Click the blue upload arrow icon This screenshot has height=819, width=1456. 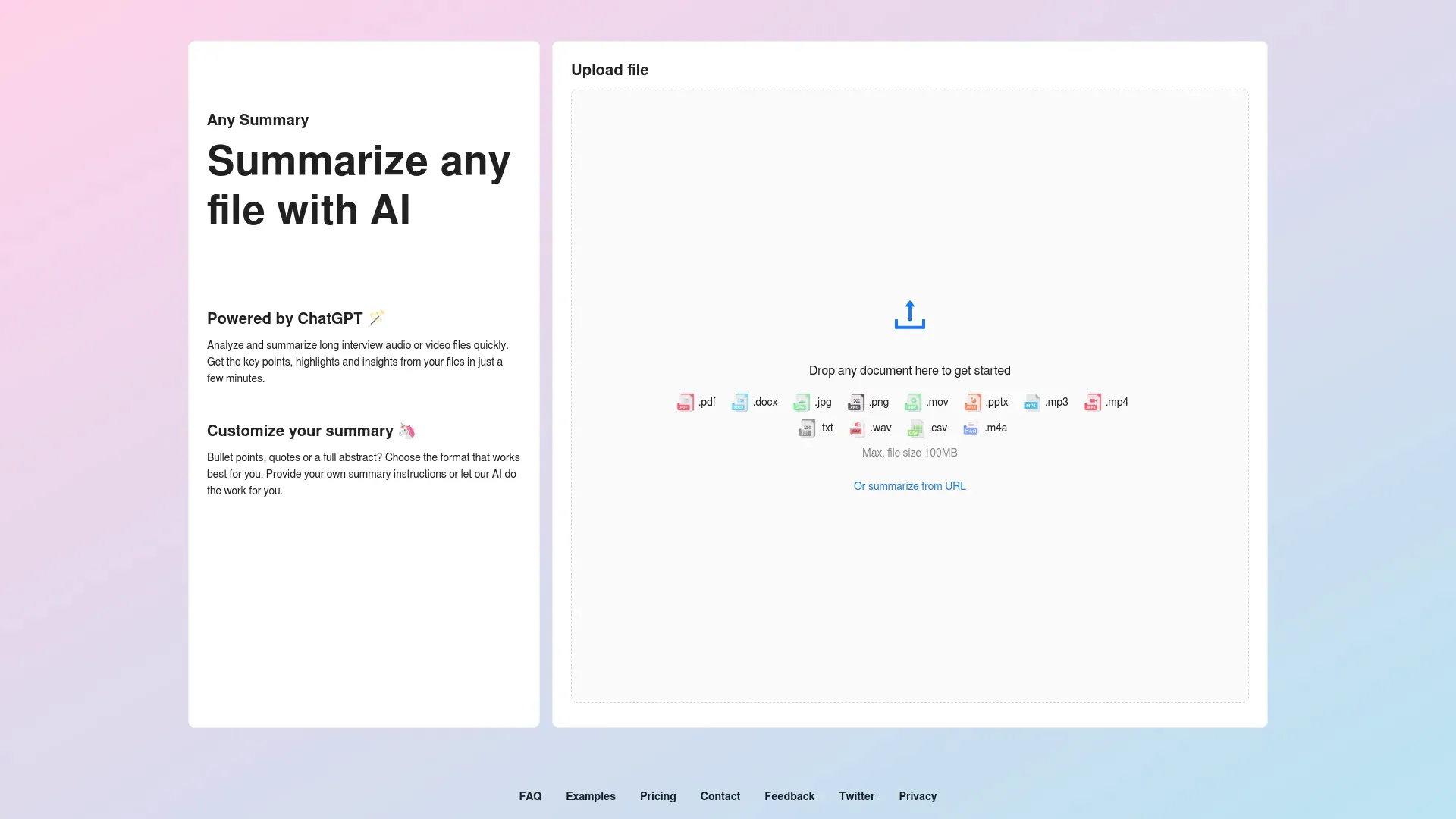909,315
